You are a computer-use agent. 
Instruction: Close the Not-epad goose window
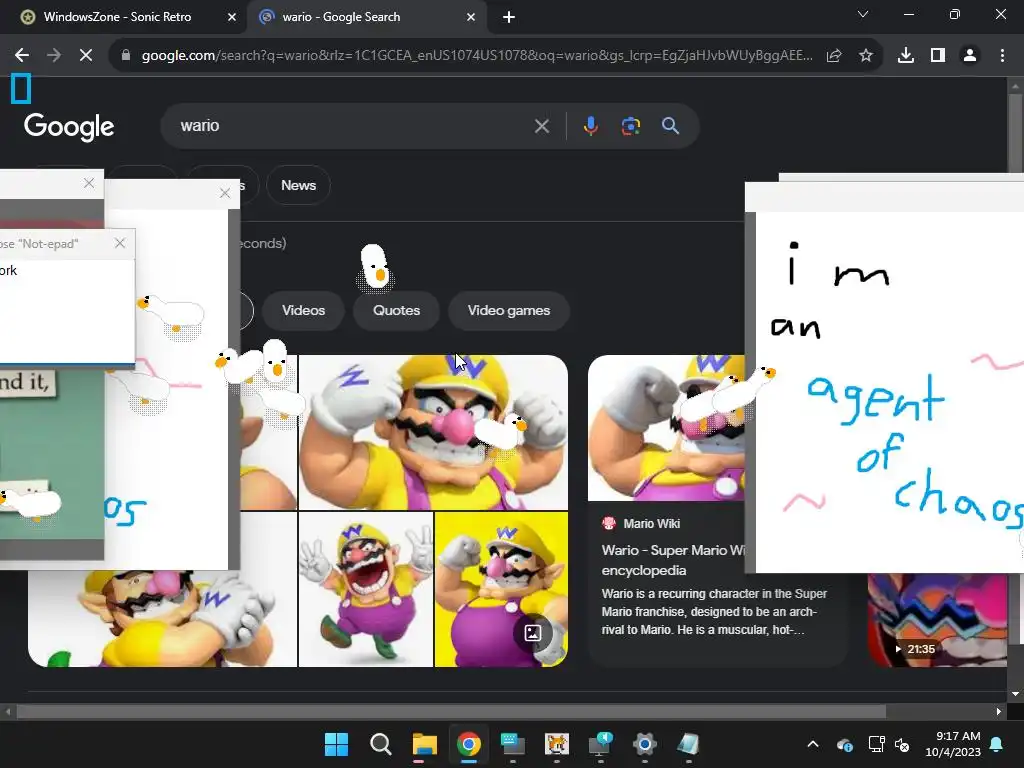(120, 244)
